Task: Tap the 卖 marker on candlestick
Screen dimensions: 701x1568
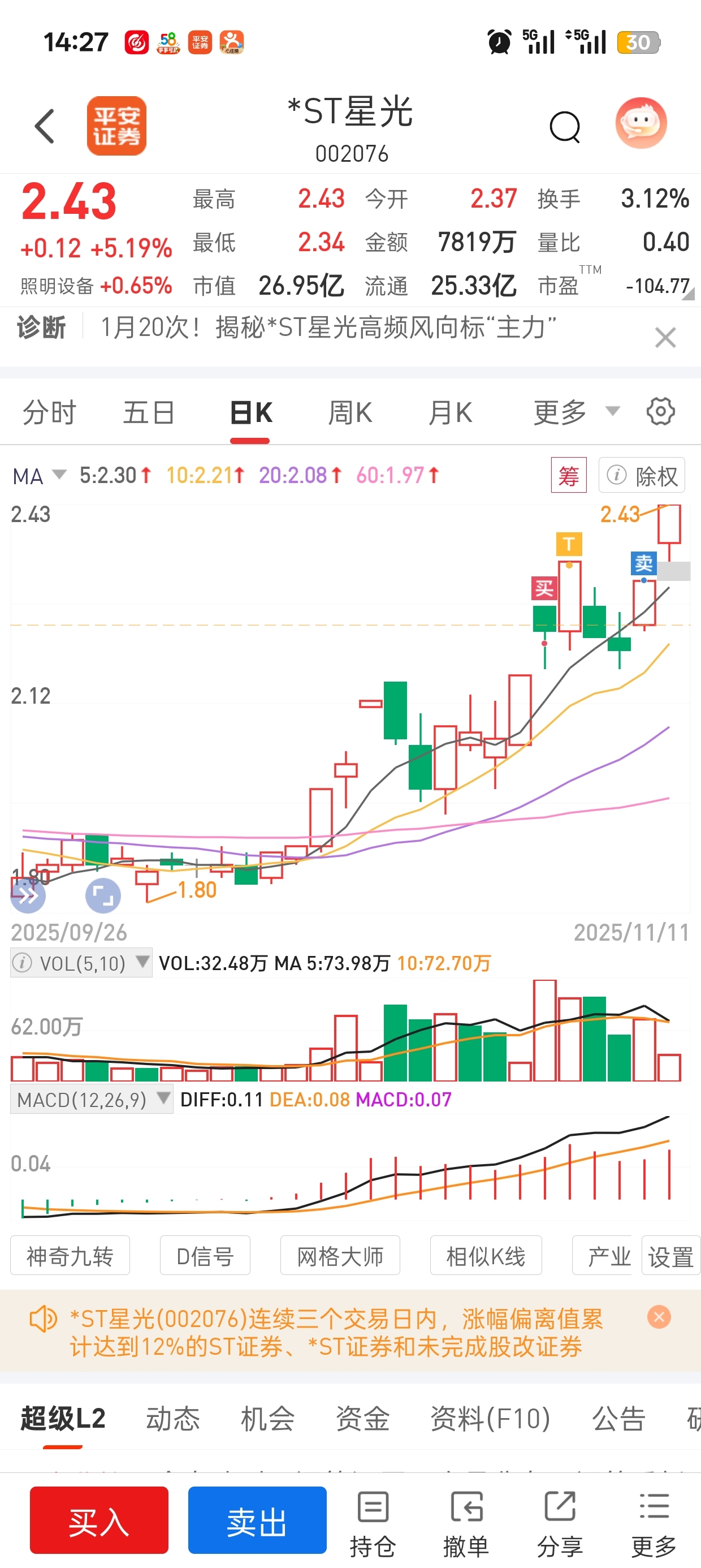Action: pyautogui.click(x=644, y=563)
